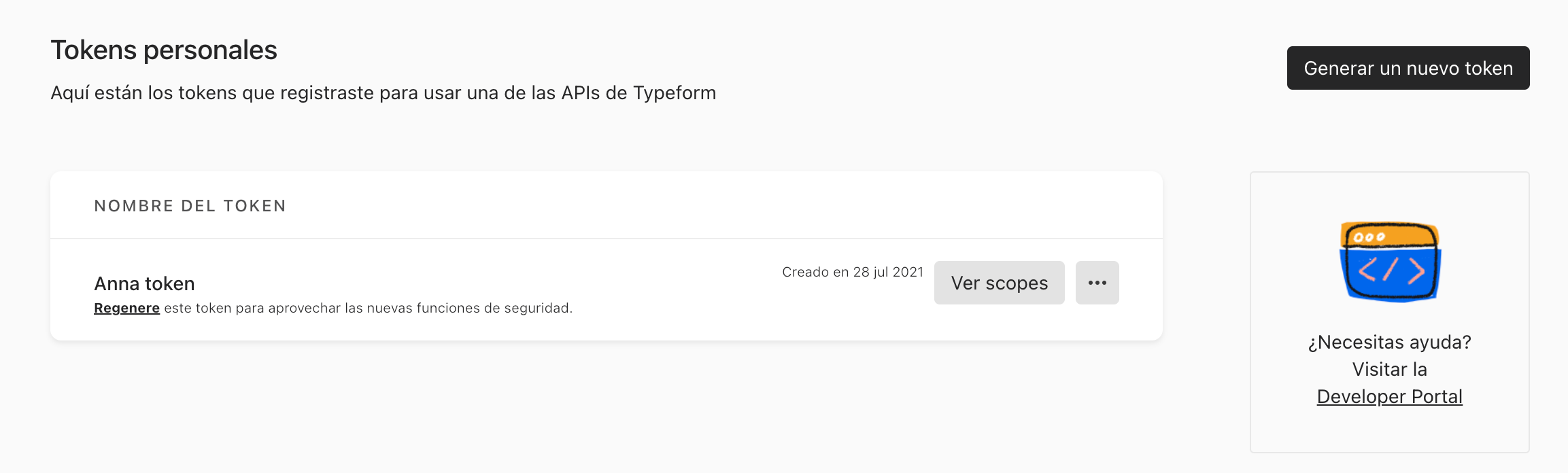Open Ver scopes for Anna token
Viewport: 1568px width, 473px height.
click(999, 283)
